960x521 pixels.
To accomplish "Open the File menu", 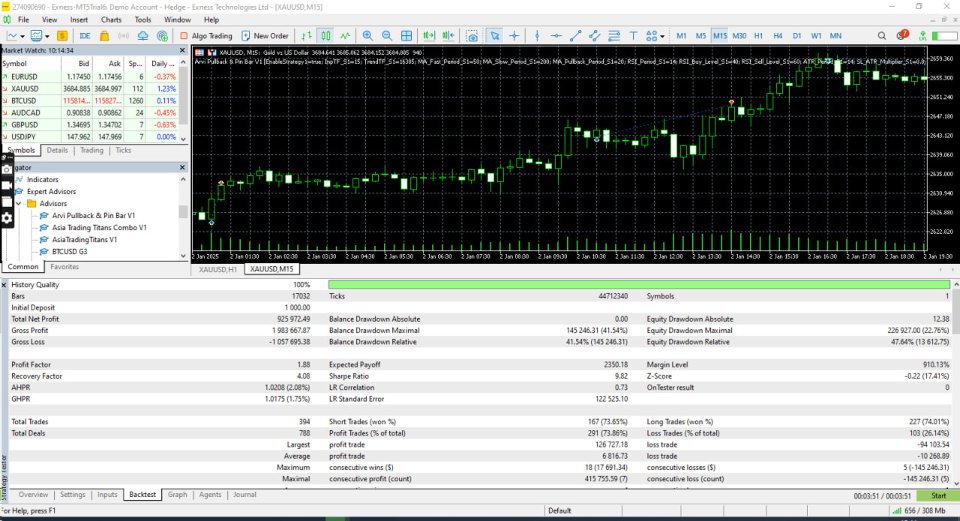I will click(x=23, y=20).
